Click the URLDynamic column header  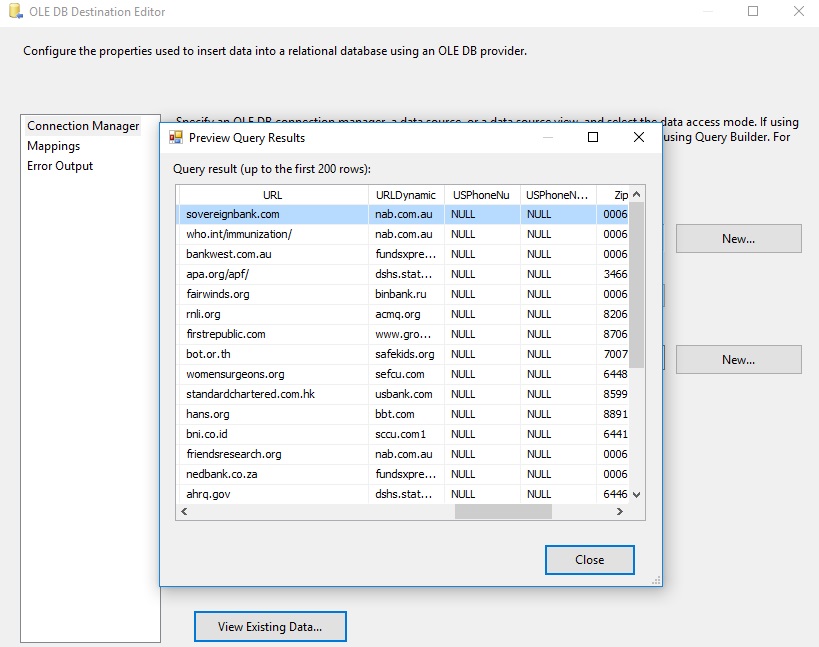tap(406, 195)
